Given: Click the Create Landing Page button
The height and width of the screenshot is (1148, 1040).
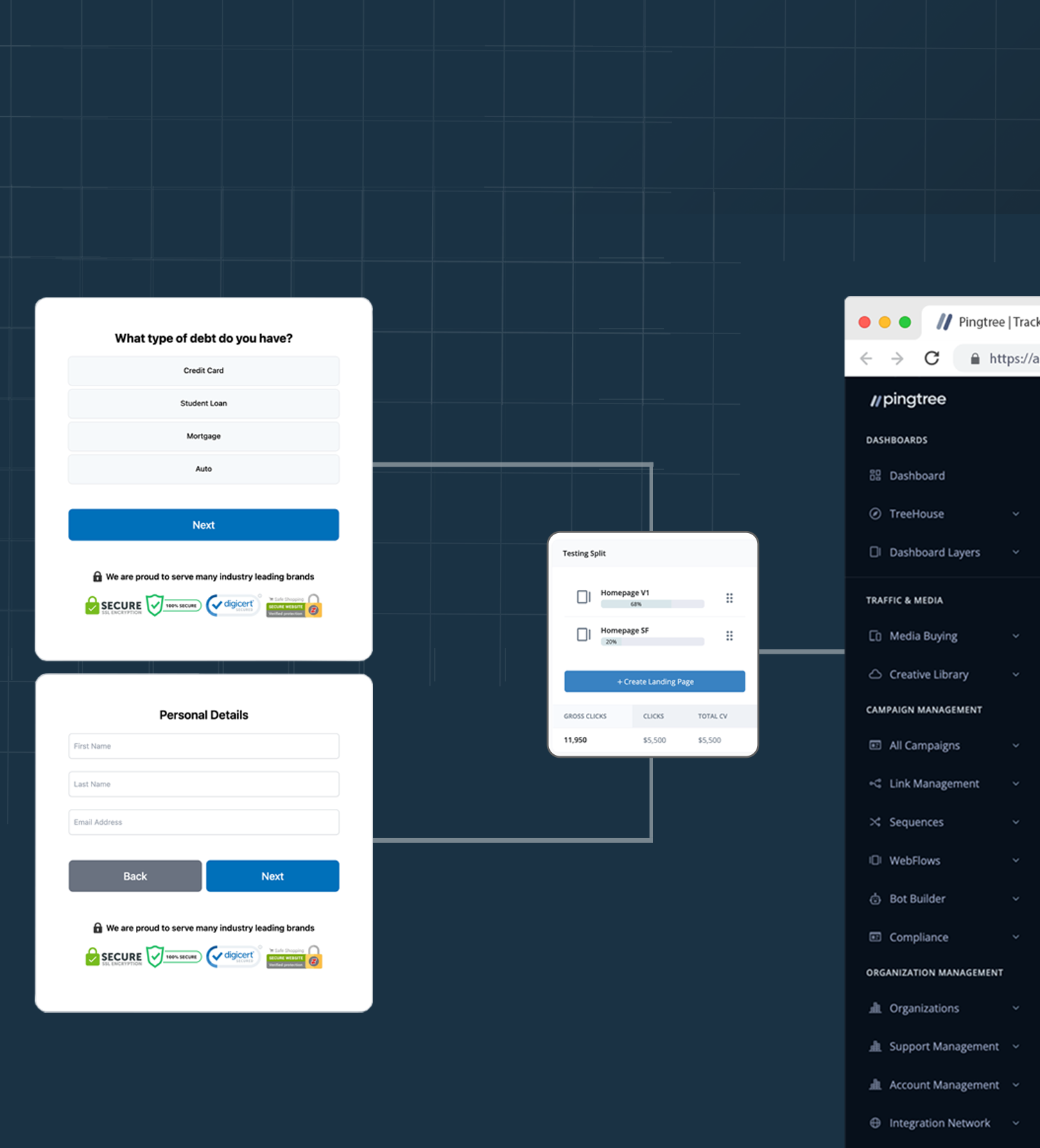Looking at the screenshot, I should pos(655,681).
